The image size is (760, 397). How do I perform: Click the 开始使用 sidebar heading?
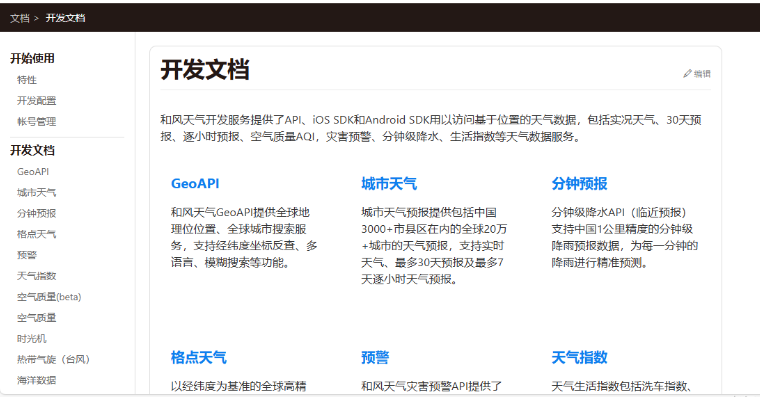[x=32, y=59]
